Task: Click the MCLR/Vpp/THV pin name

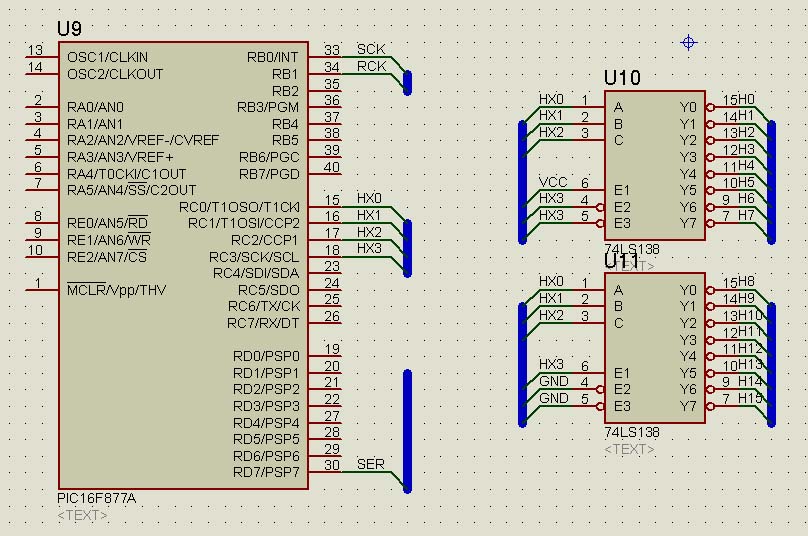Action: (x=116, y=290)
